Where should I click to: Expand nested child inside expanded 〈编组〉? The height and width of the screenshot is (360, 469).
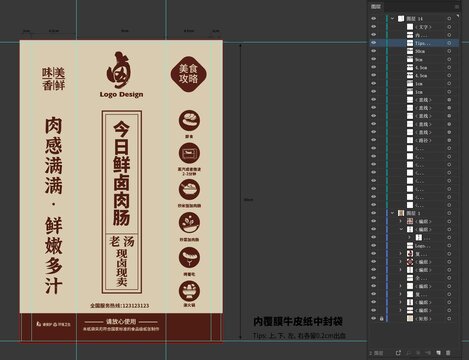pyautogui.click(x=409, y=237)
